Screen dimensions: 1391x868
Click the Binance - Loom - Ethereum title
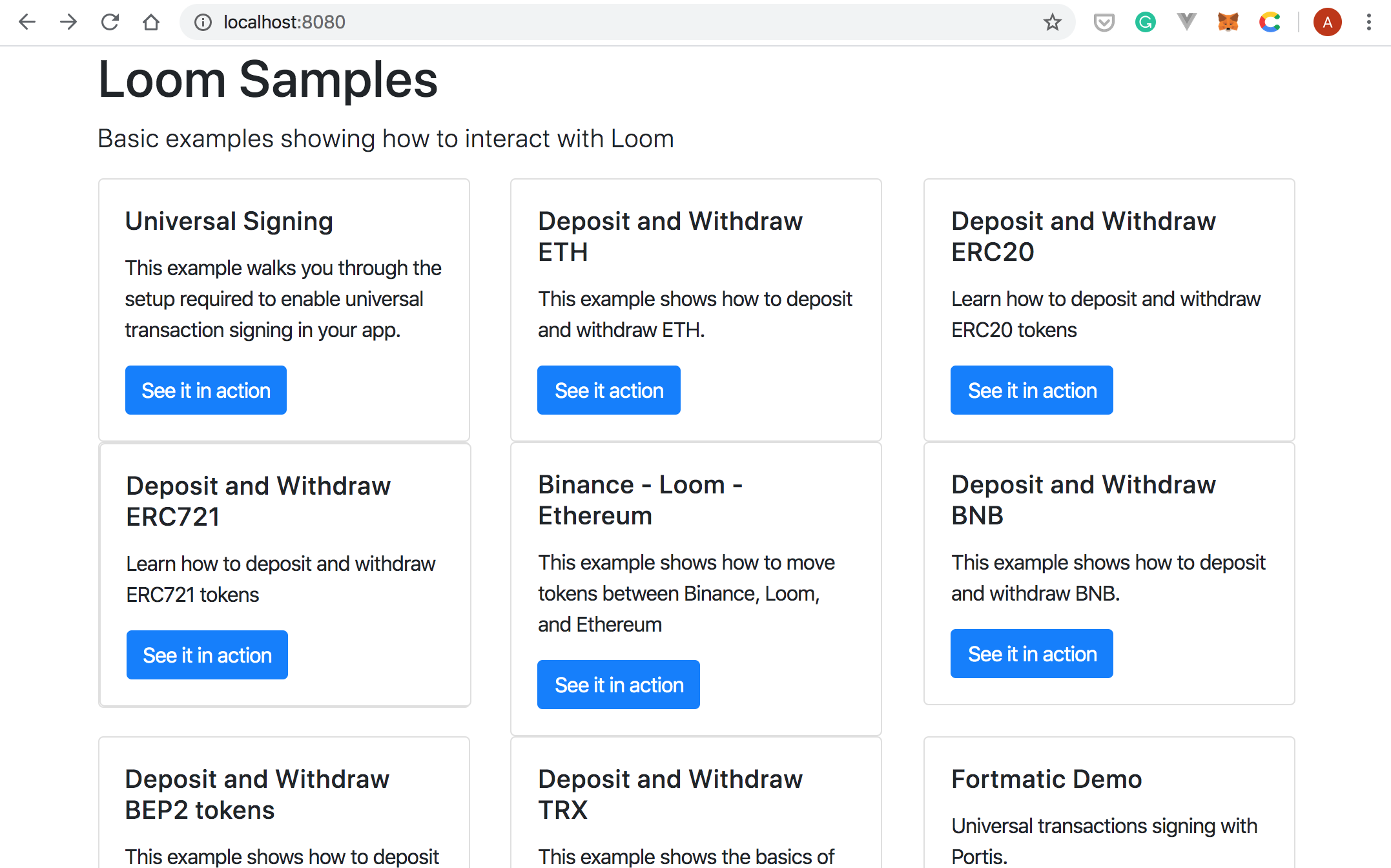tap(641, 500)
